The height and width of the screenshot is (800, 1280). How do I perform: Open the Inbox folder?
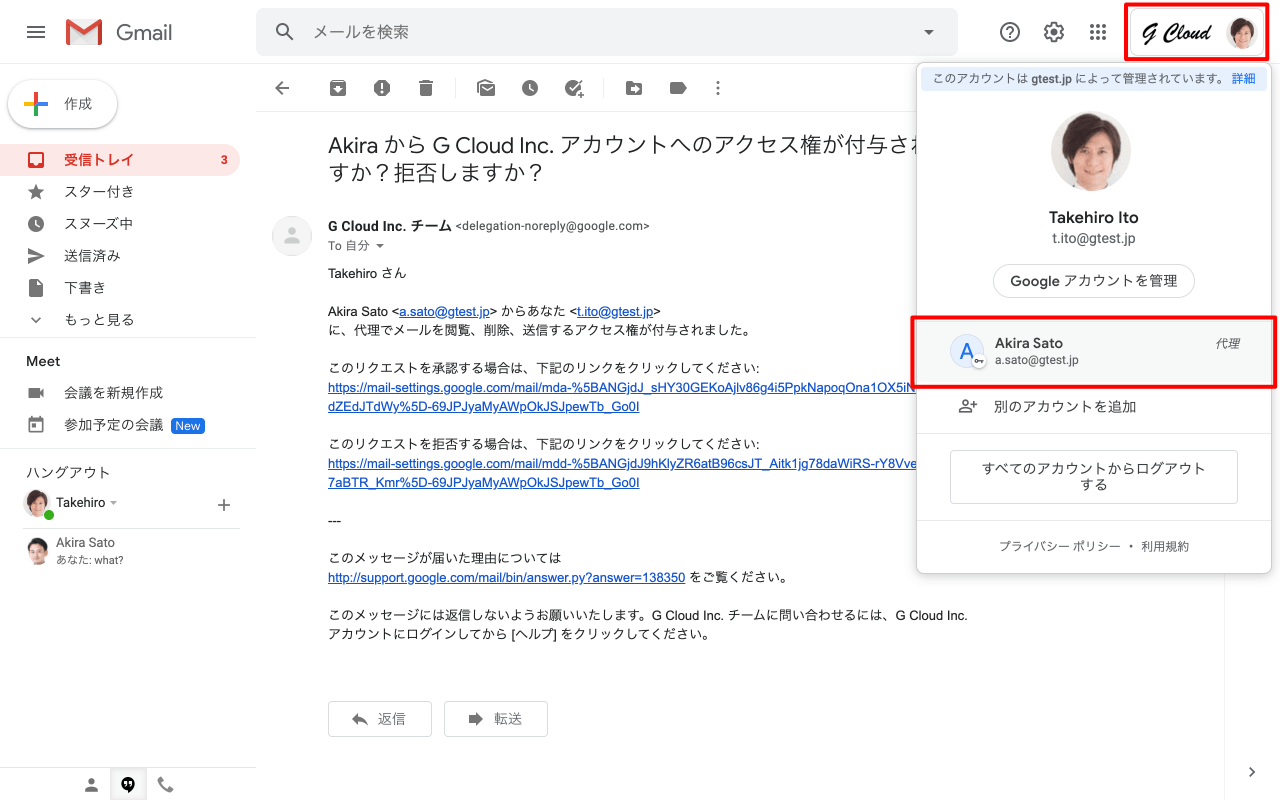(x=120, y=160)
